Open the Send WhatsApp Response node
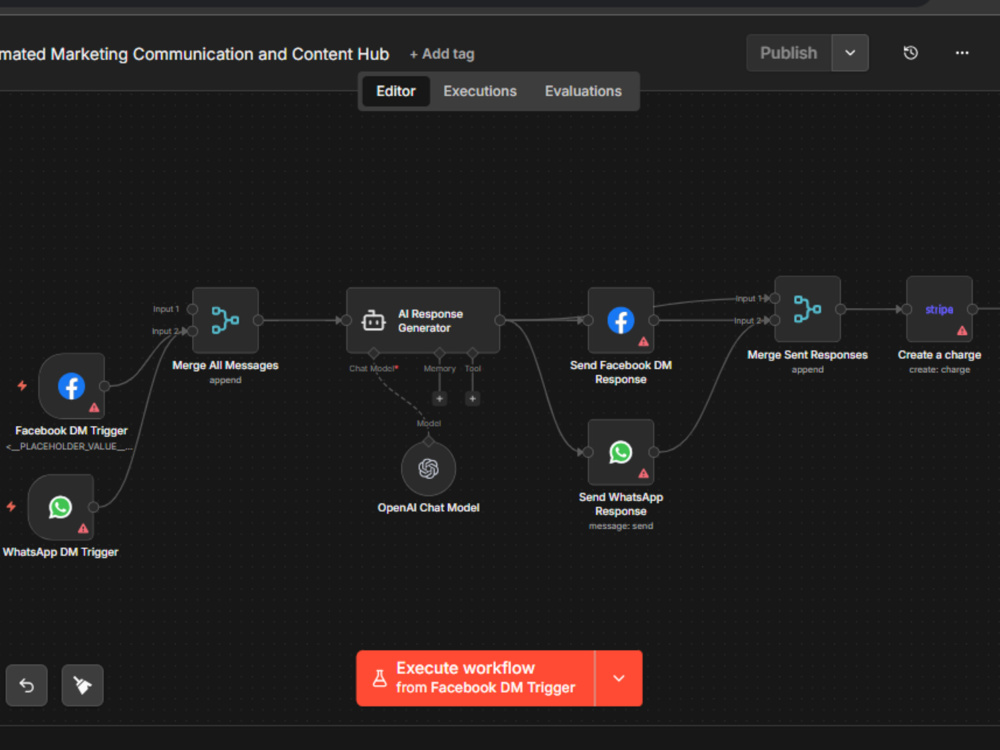The height and width of the screenshot is (750, 1000). 621,452
